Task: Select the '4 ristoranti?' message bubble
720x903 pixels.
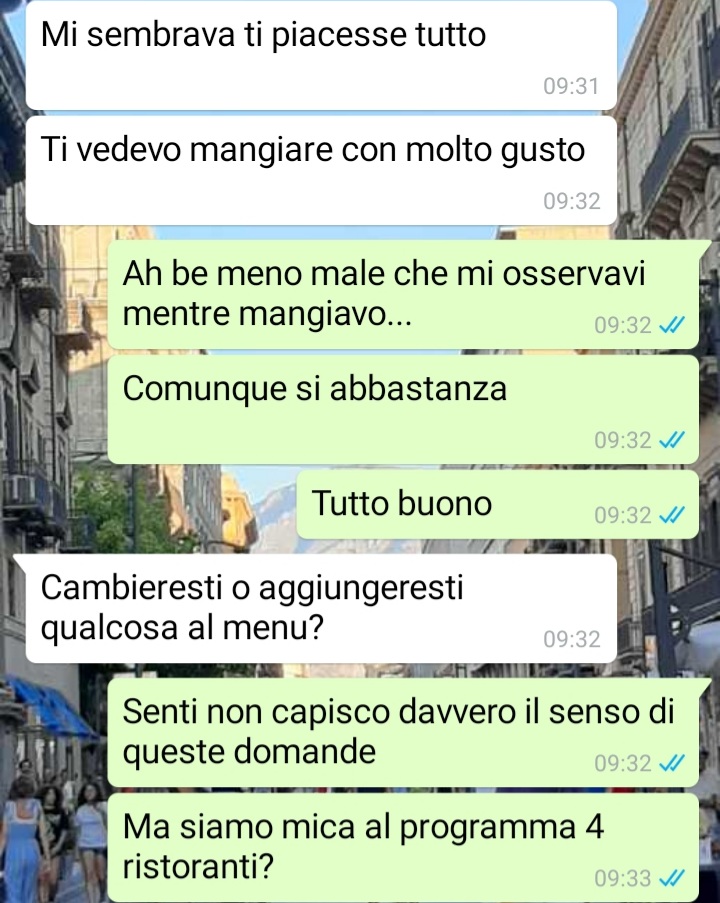Action: 403,848
